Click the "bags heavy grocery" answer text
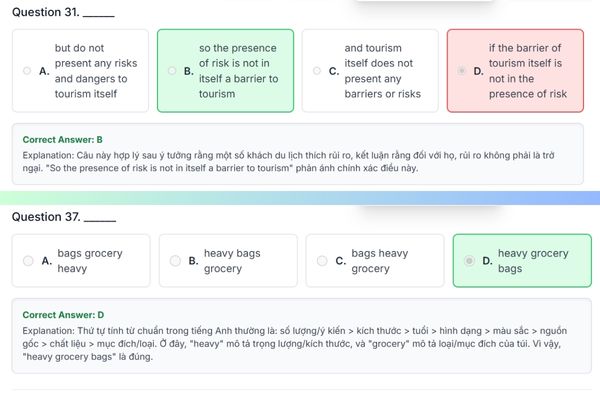Viewport: 600px width, 400px height. pos(379,261)
